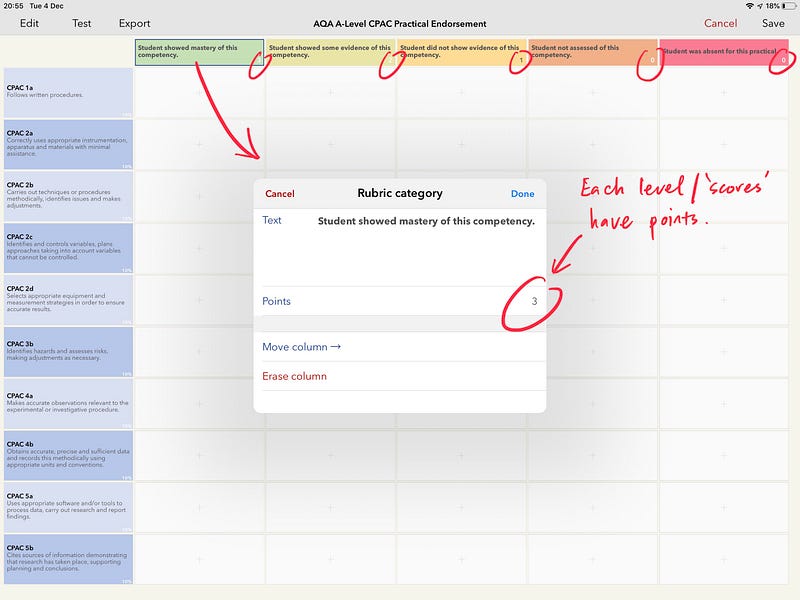
Task: Open the CPAC 3b criterion row
Action: [x=68, y=352]
